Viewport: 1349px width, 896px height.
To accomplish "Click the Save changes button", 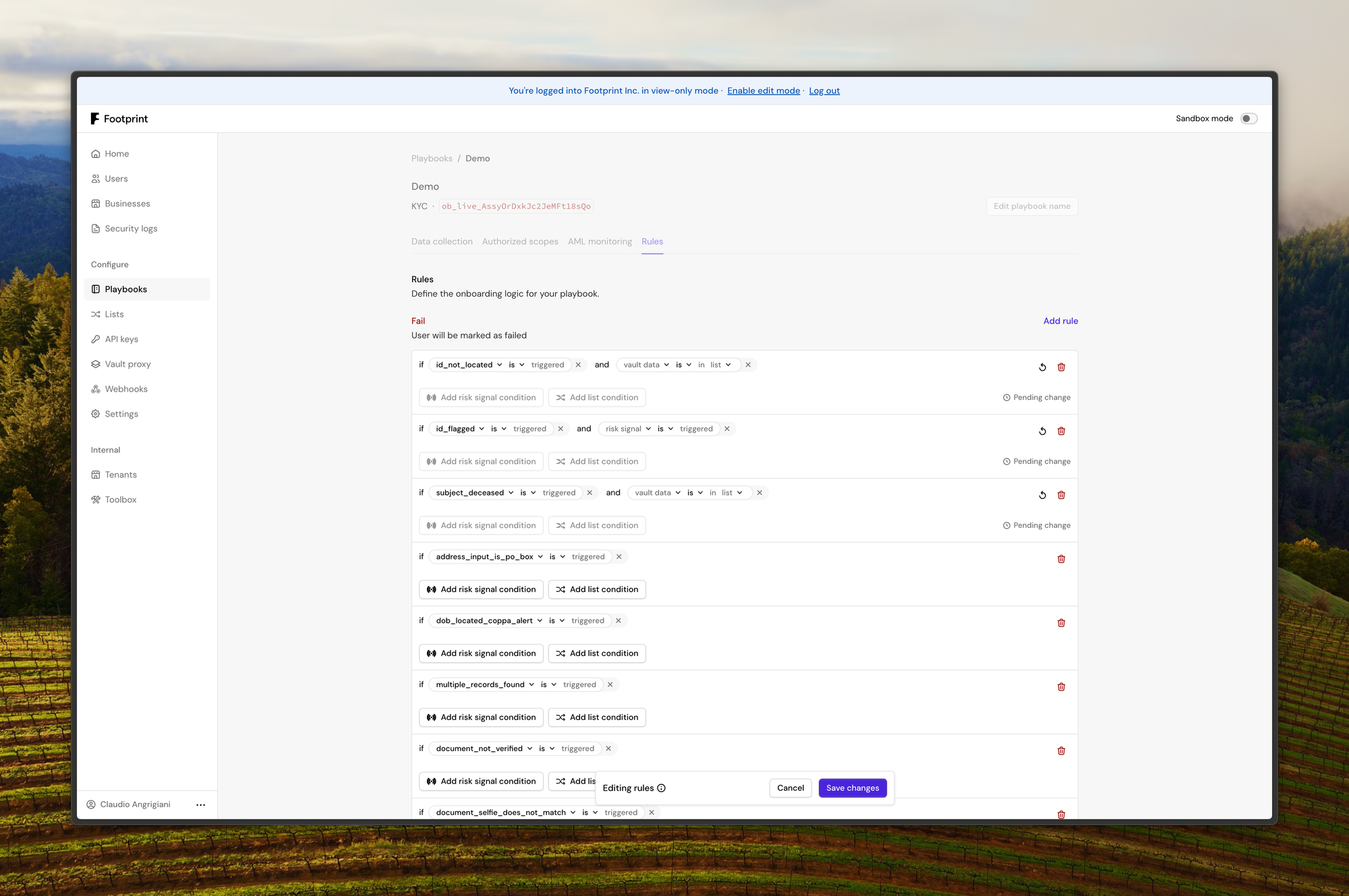I will click(852, 788).
